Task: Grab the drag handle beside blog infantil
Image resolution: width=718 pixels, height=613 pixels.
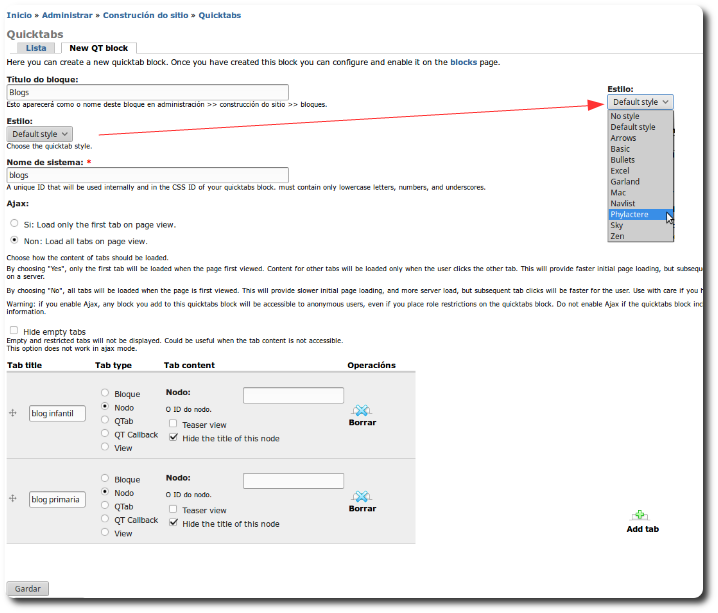Action: coord(13,412)
